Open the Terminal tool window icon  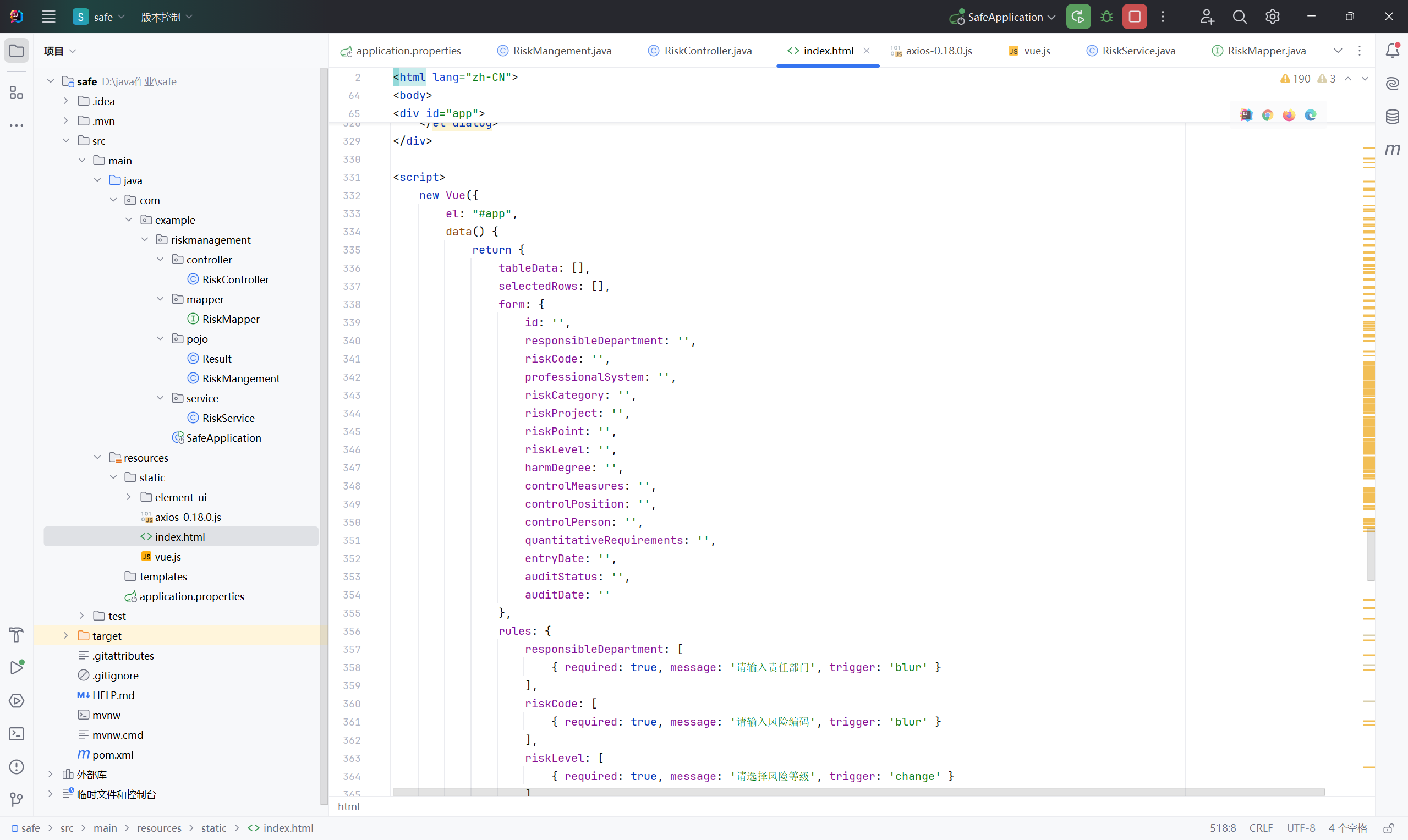pos(17,734)
